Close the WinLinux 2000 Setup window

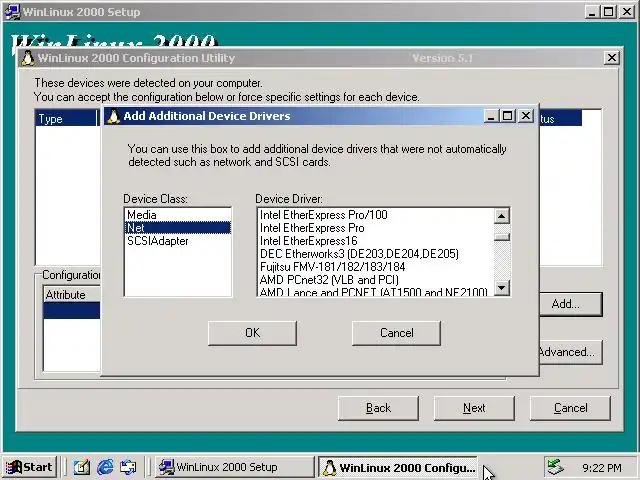tap(627, 12)
